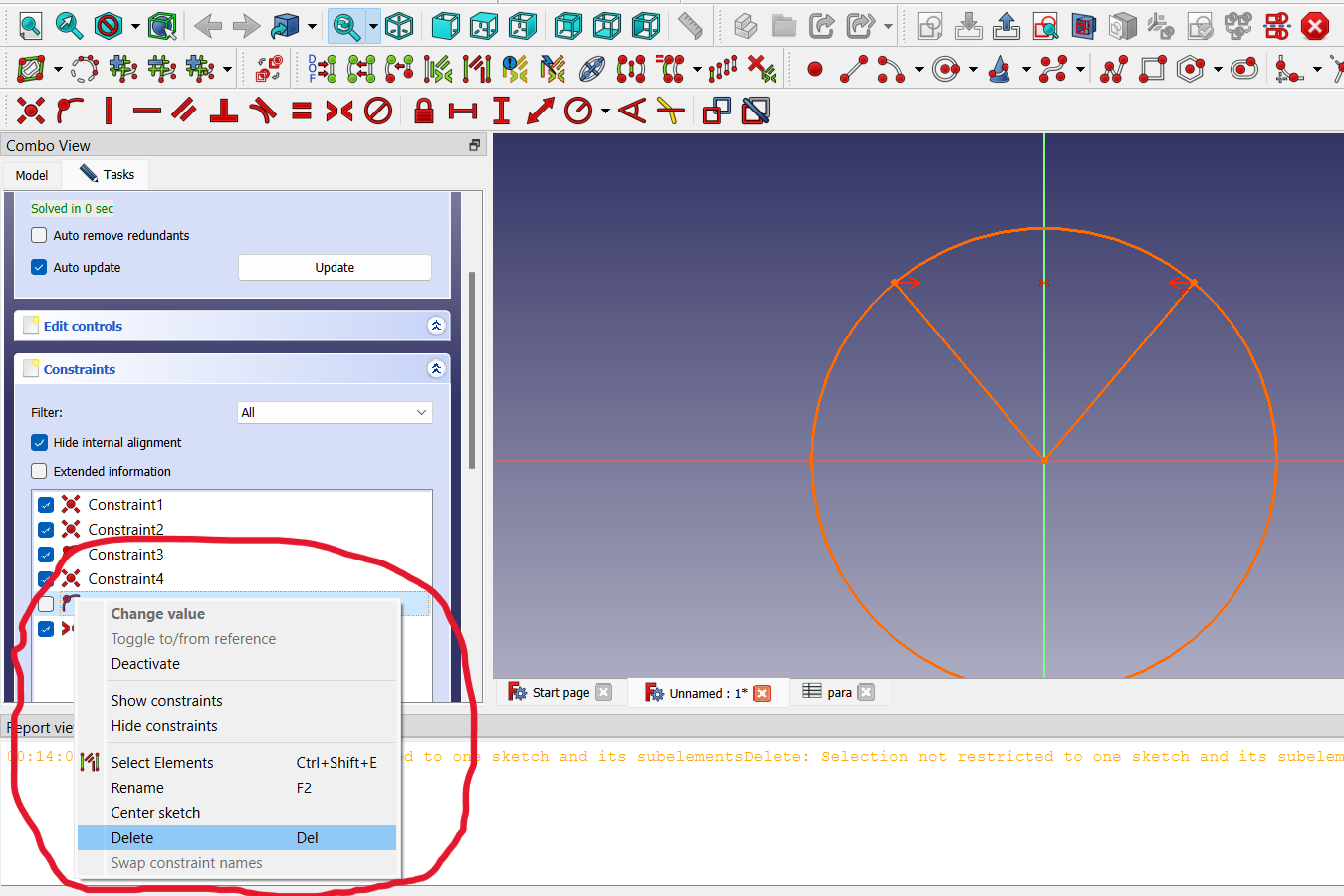Open the constraints Filter dropdown
Viewport: 1344px width, 896px height.
335,412
